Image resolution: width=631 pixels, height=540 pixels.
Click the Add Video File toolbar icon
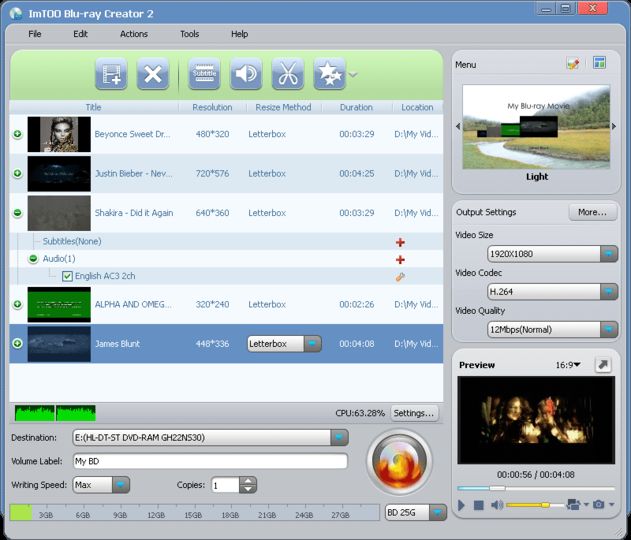coord(111,74)
